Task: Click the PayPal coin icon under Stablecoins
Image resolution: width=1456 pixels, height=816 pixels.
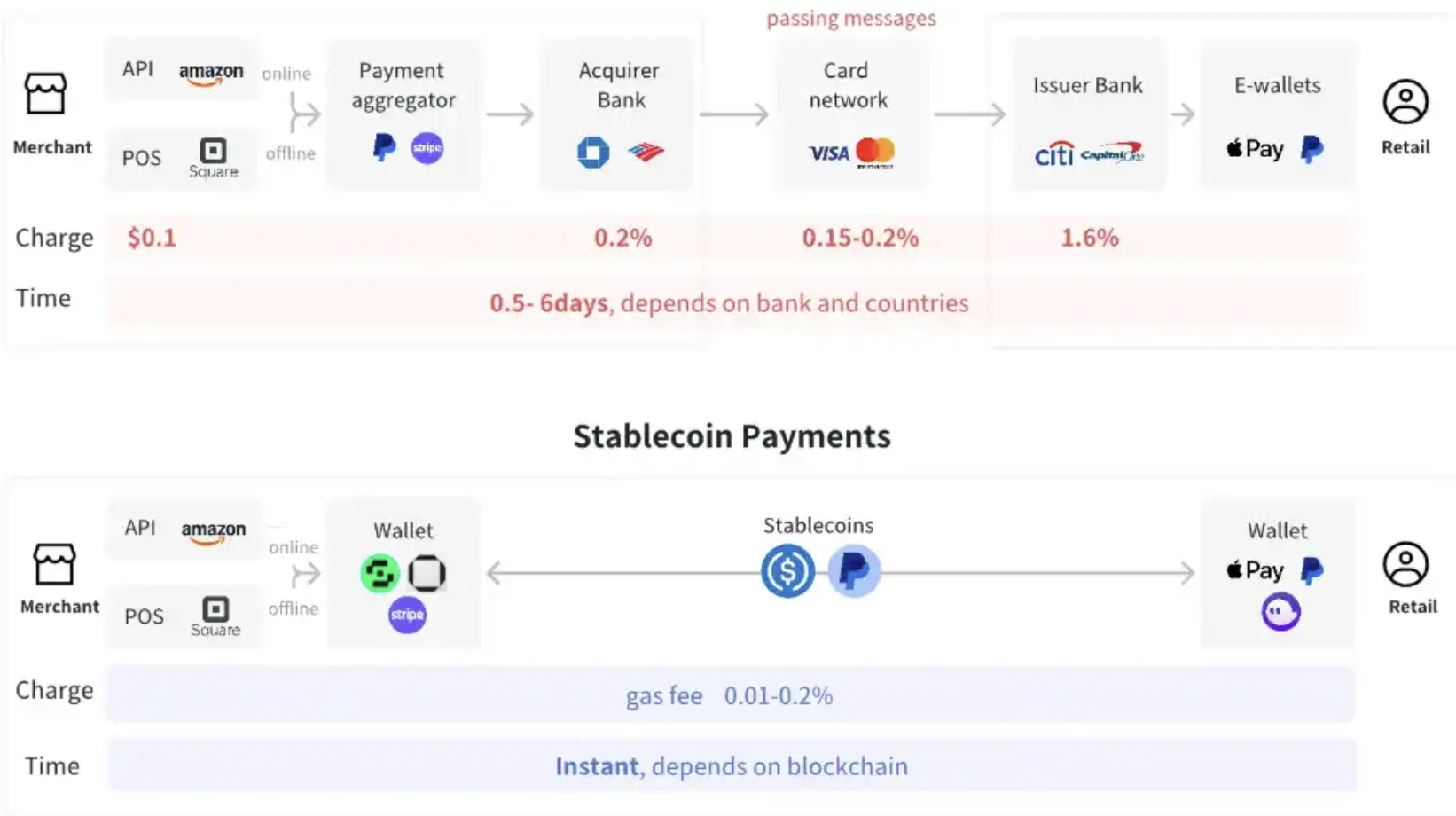Action: (x=853, y=571)
